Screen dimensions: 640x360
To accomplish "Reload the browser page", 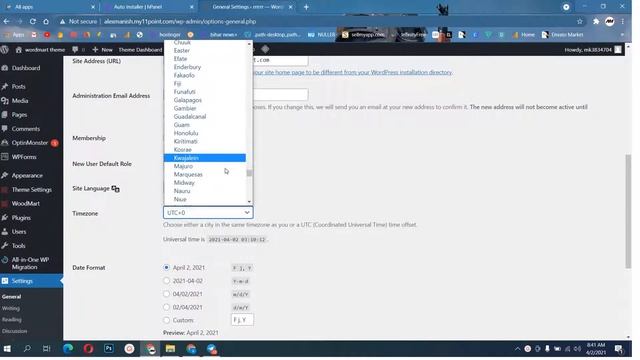I will [x=33, y=21].
